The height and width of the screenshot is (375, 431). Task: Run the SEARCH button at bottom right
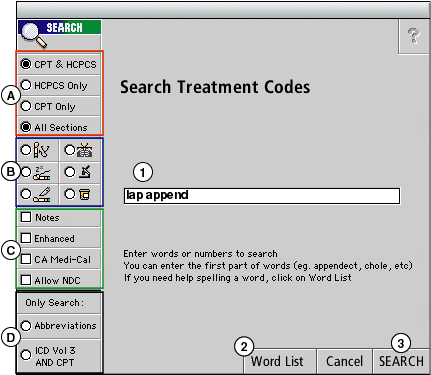(401, 361)
